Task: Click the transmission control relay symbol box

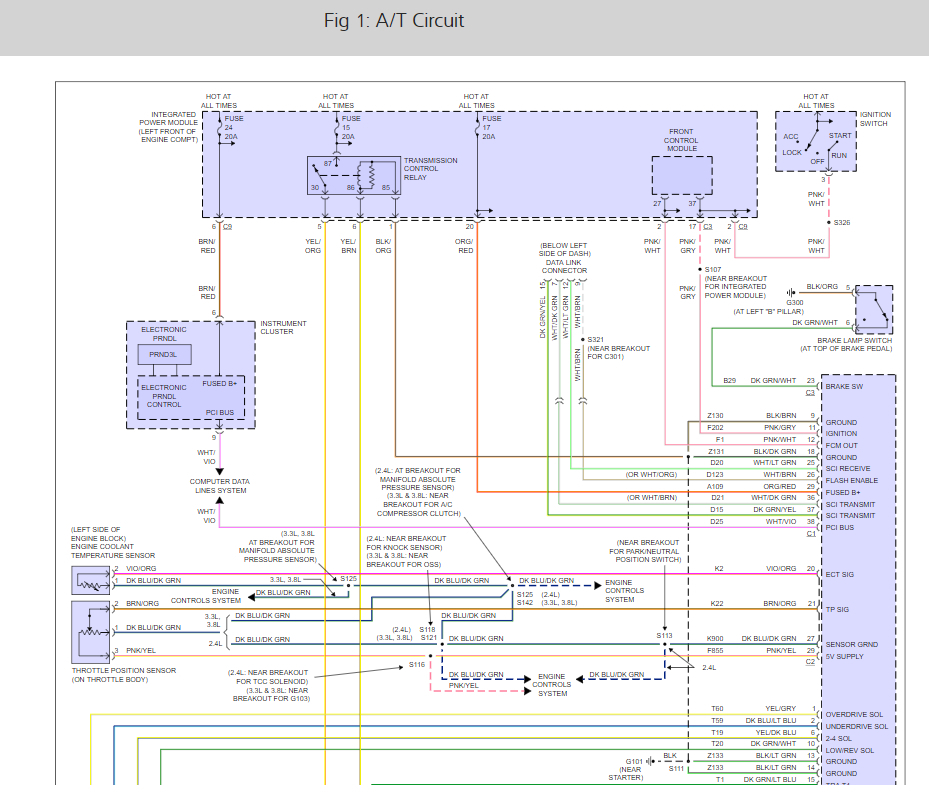Action: tap(354, 176)
